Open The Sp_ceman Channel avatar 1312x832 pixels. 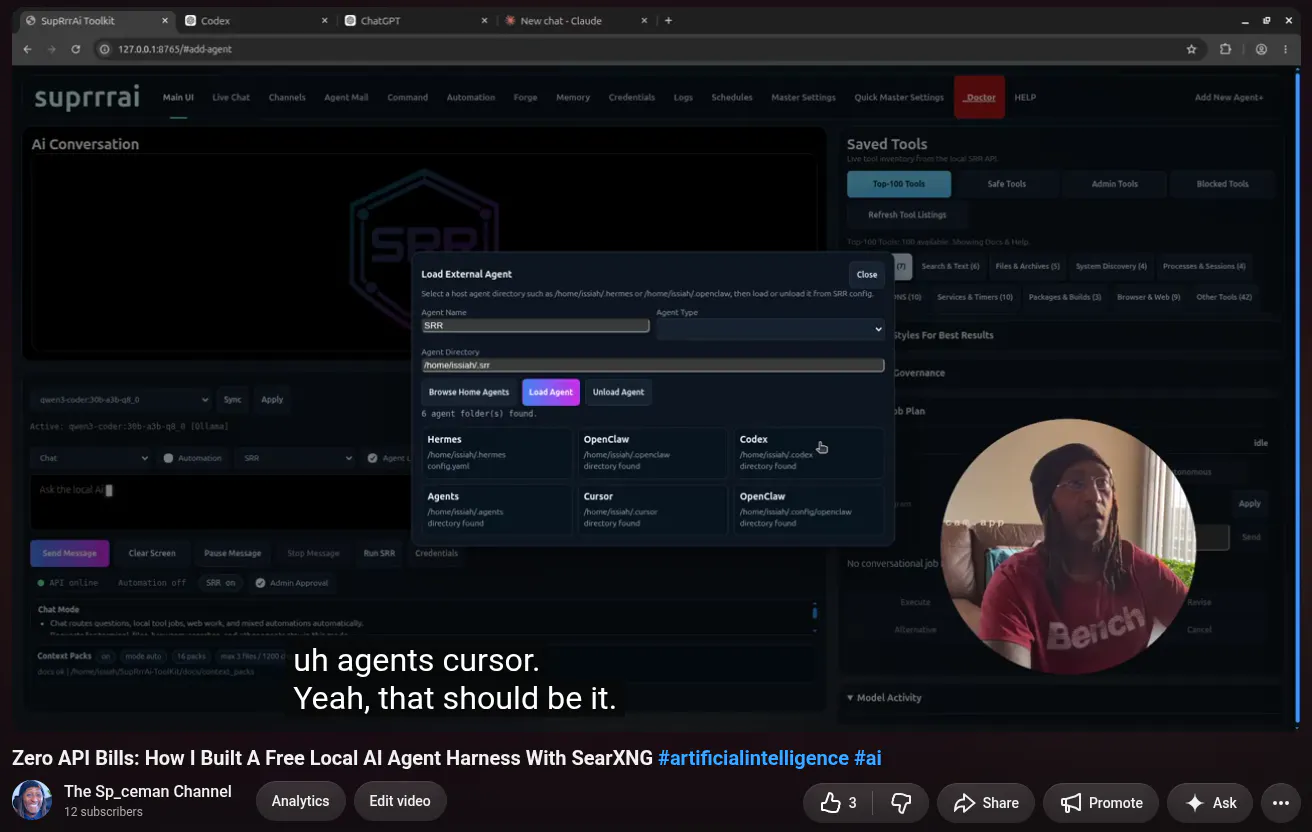(x=32, y=801)
